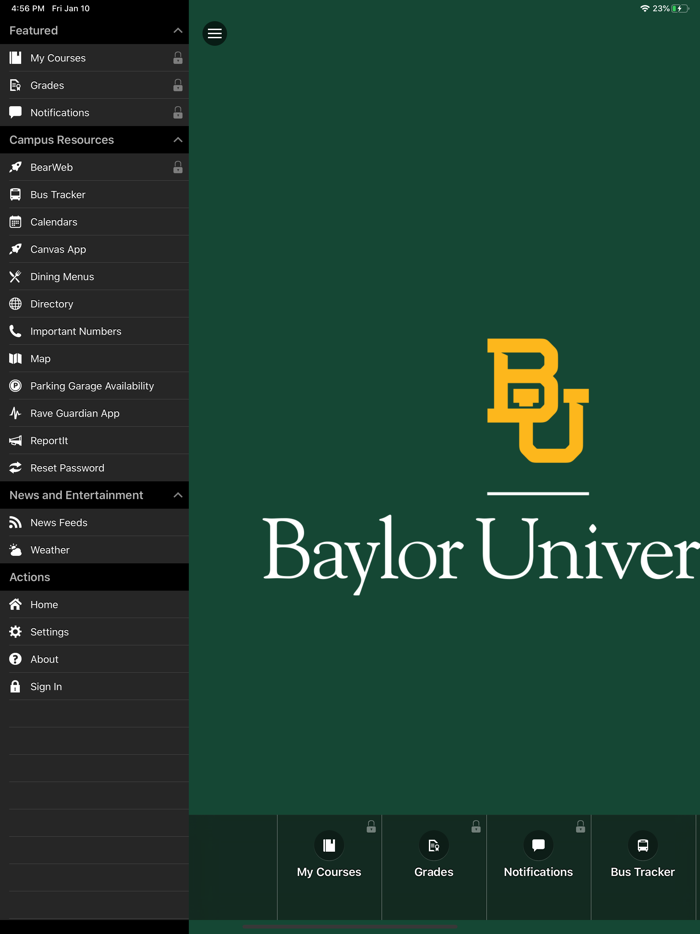The height and width of the screenshot is (934, 700).
Task: Click the Bus Tracker bus icon in sidebar
Action: pyautogui.click(x=15, y=195)
